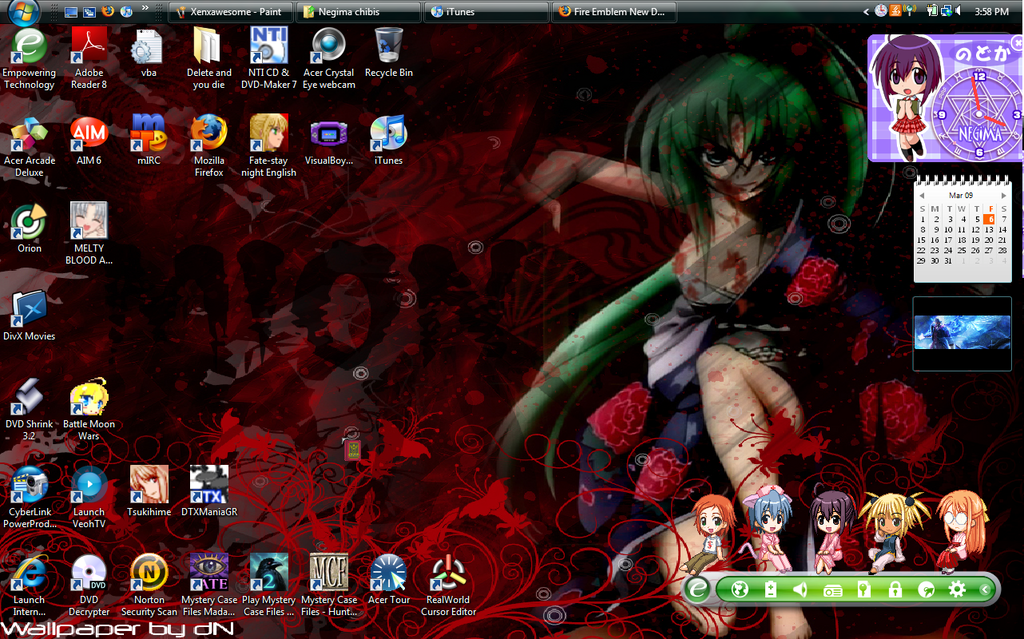Image resolution: width=1024 pixels, height=639 pixels.
Task: Switch to the Negima chibis taskbar window
Action: pyautogui.click(x=359, y=12)
